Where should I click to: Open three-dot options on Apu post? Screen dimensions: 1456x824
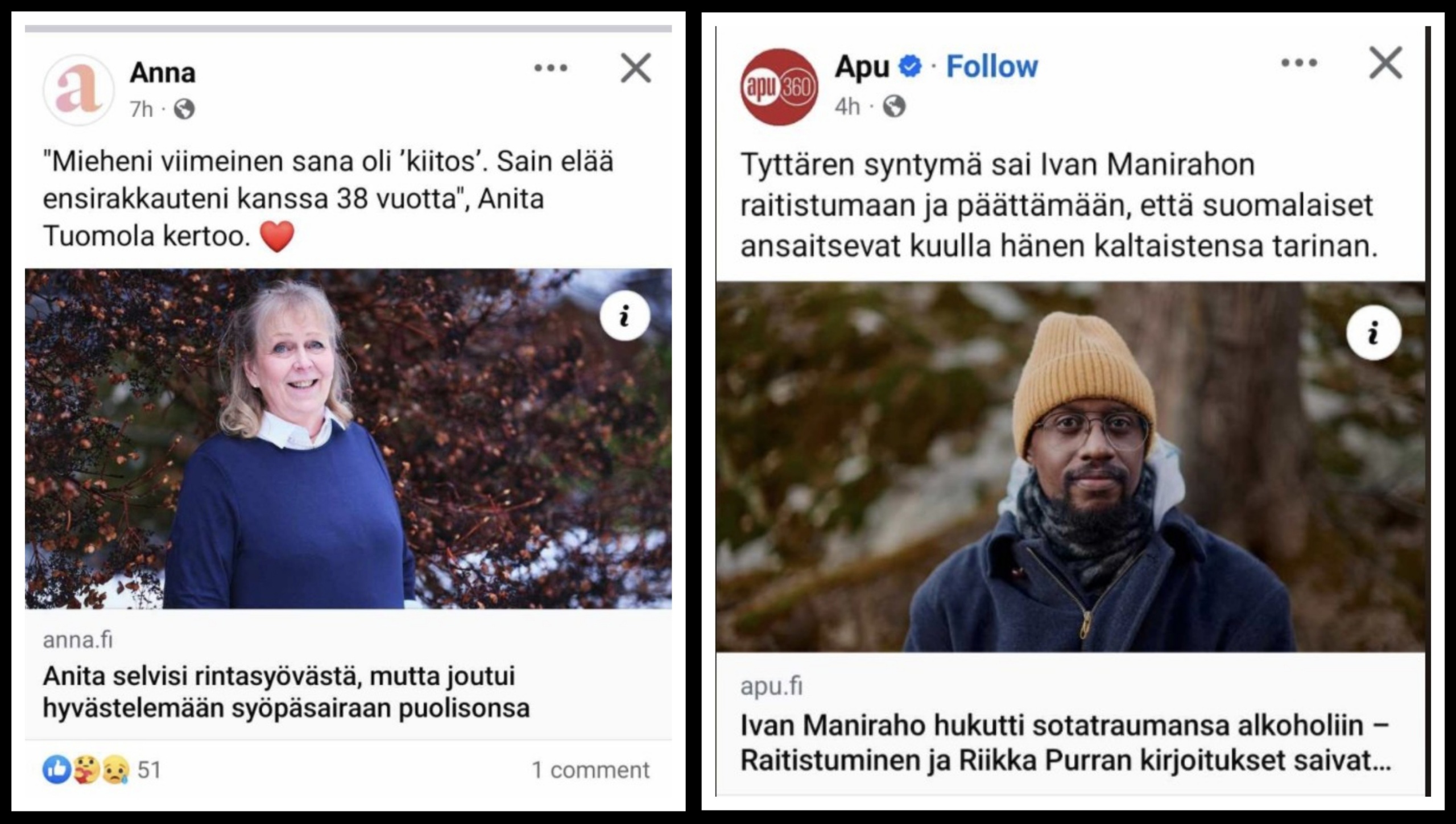(x=1299, y=63)
